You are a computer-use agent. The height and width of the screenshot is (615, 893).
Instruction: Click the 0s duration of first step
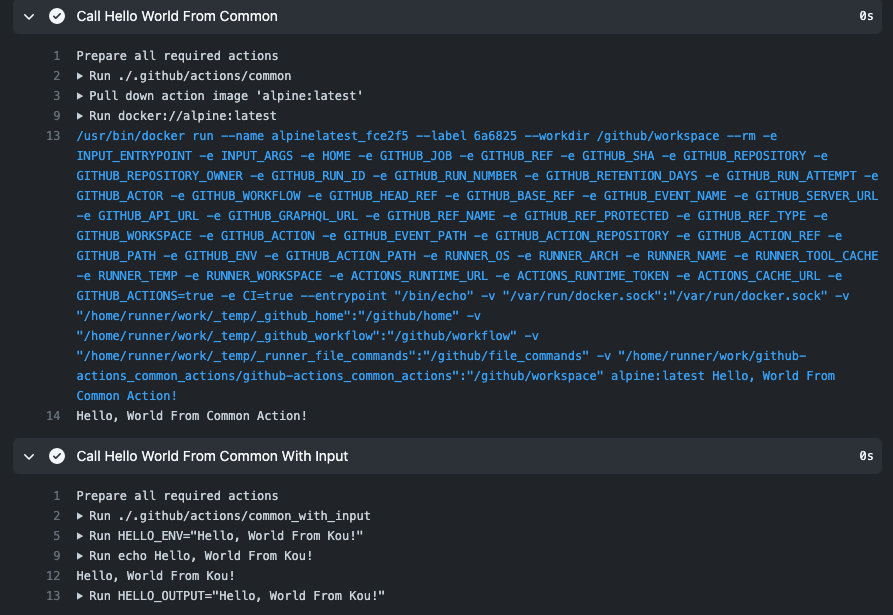coord(866,16)
